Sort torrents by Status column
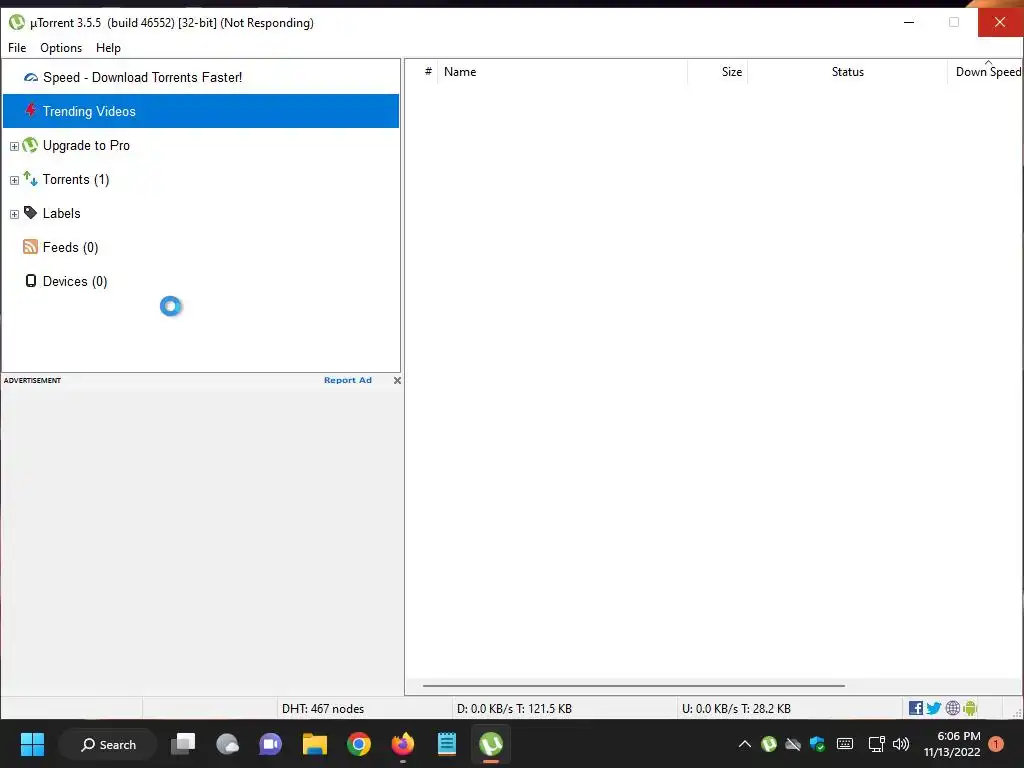 [x=847, y=72]
